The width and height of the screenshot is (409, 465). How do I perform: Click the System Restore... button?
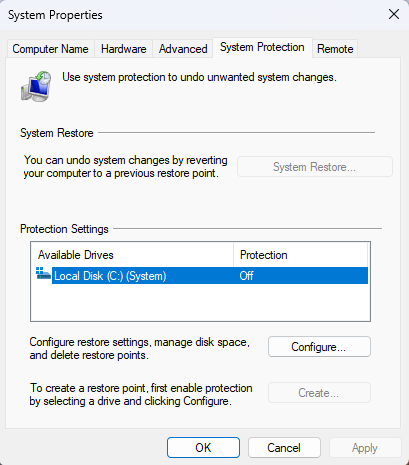click(315, 167)
